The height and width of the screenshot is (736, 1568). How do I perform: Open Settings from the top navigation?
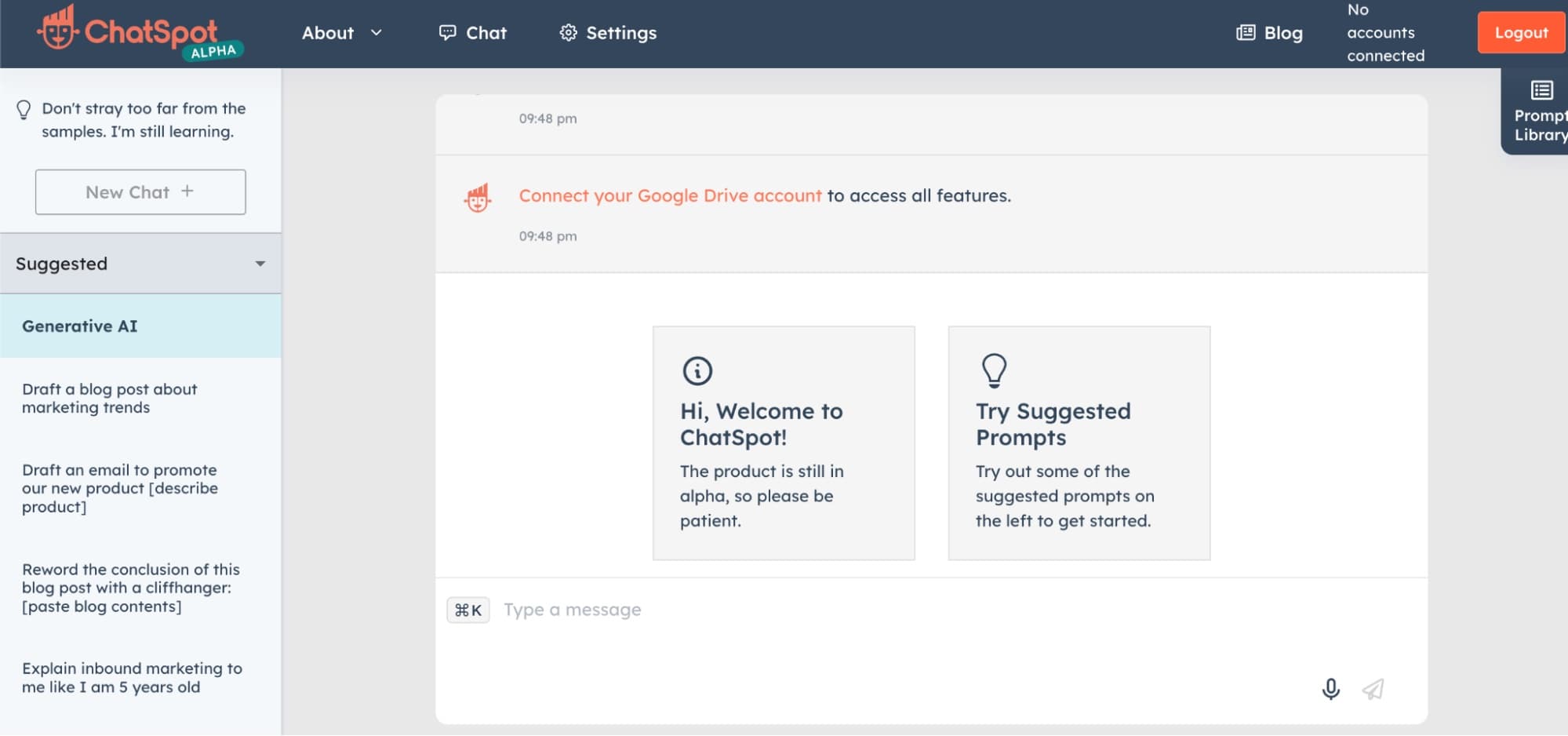tap(608, 33)
